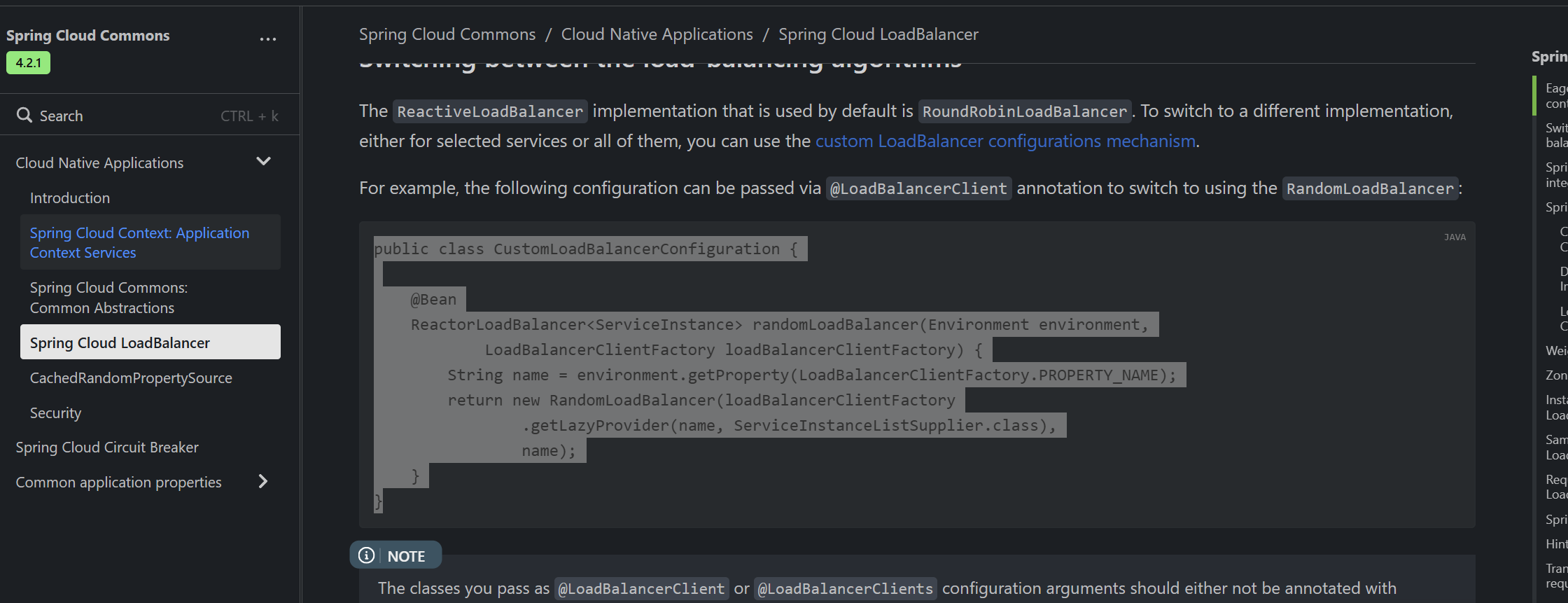This screenshot has width=1568, height=603.
Task: Click the @Bean annotation in code
Action: [x=433, y=300]
